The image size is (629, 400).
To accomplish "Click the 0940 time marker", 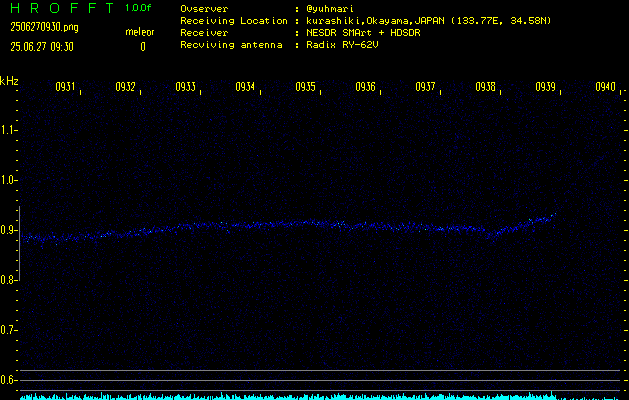I will [x=605, y=87].
